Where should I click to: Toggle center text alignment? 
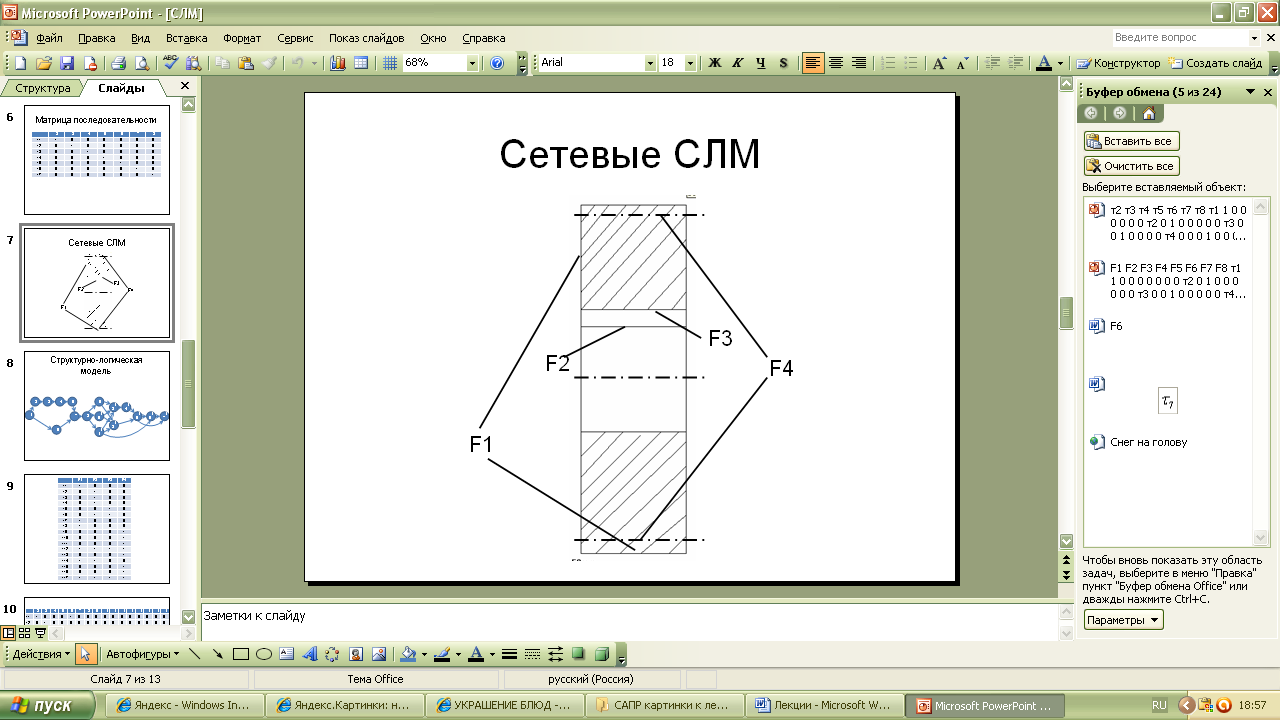click(x=836, y=63)
